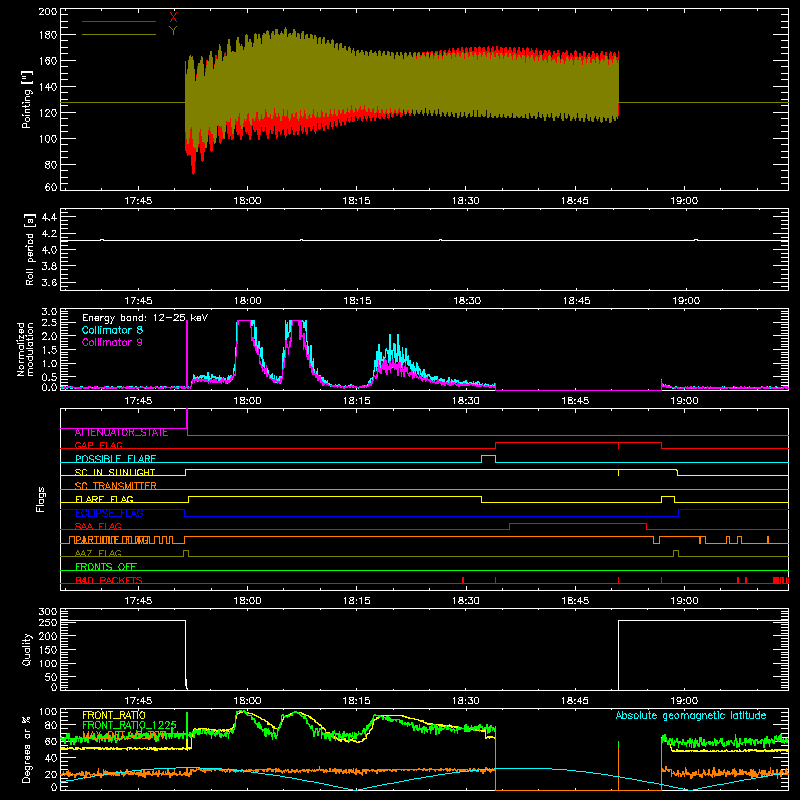Click the 200 value on Pointing axis
Screen dimensions: 800x800
tap(48, 11)
